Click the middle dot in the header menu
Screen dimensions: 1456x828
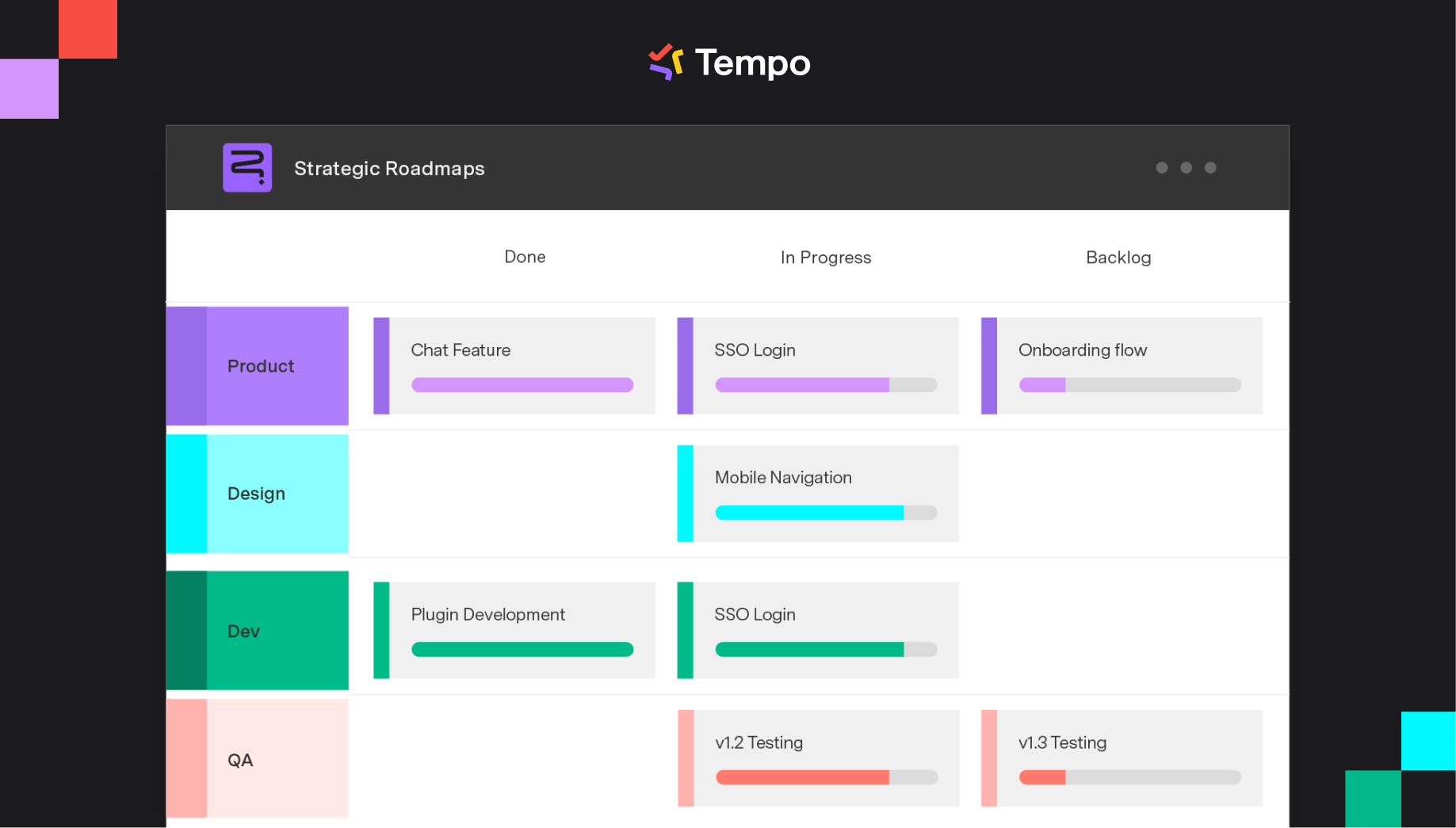point(1186,167)
